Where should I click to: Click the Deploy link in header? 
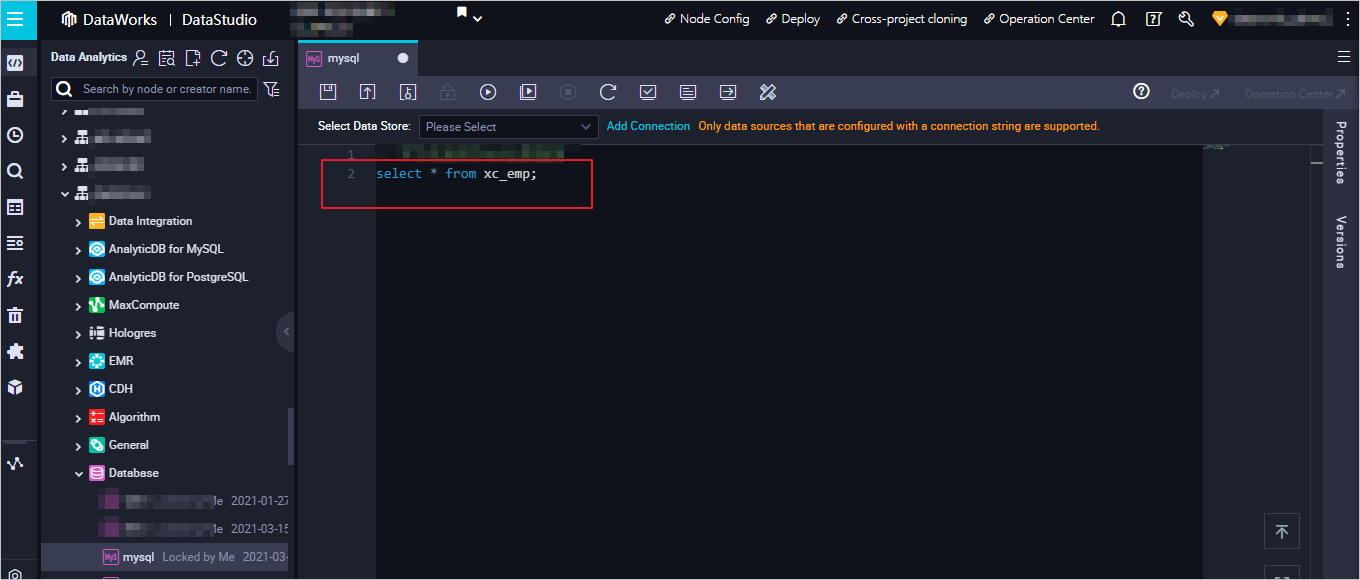click(x=793, y=19)
